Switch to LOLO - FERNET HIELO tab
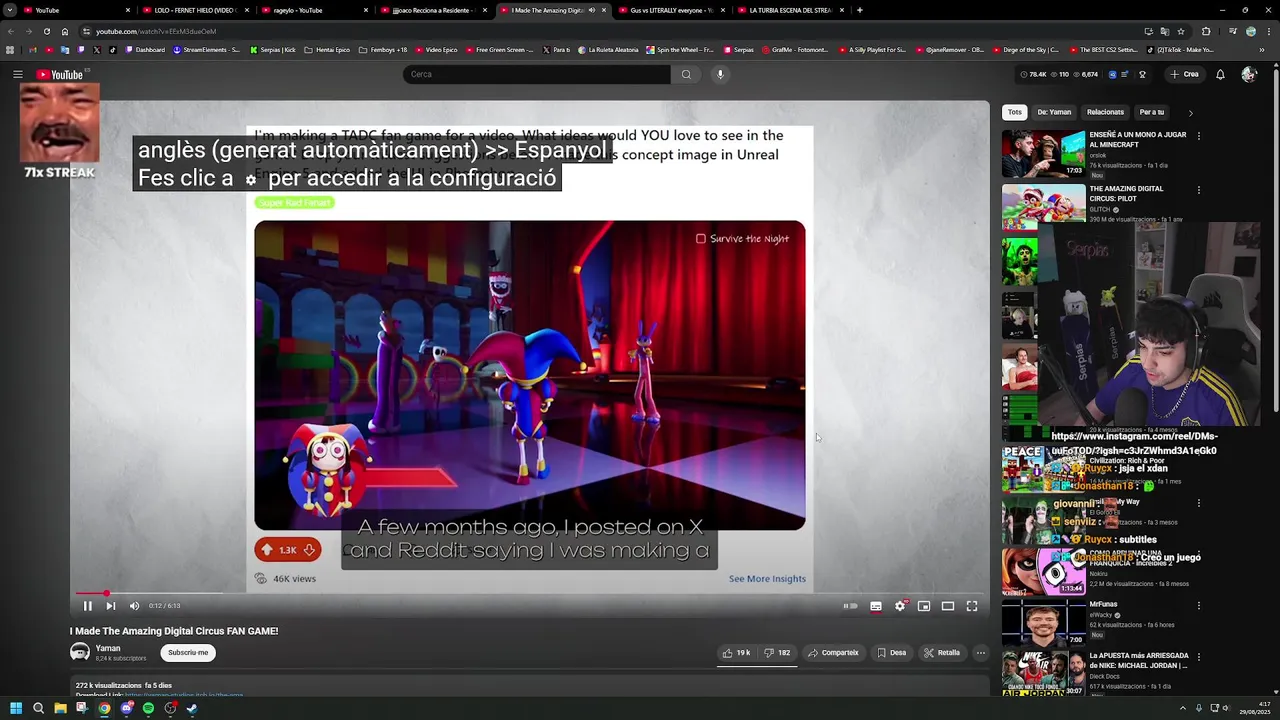The image size is (1280, 720). [196, 10]
